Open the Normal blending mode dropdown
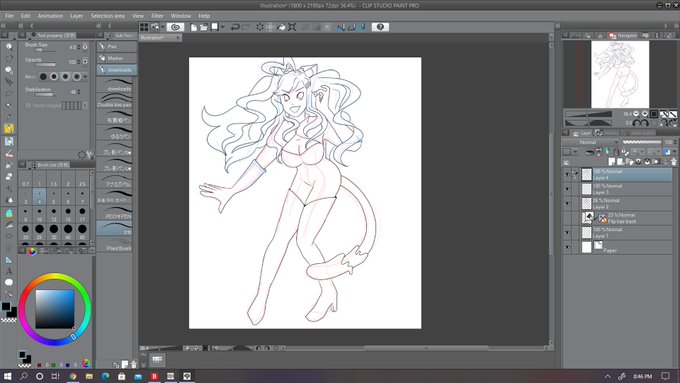The width and height of the screenshot is (680, 383). [592, 142]
